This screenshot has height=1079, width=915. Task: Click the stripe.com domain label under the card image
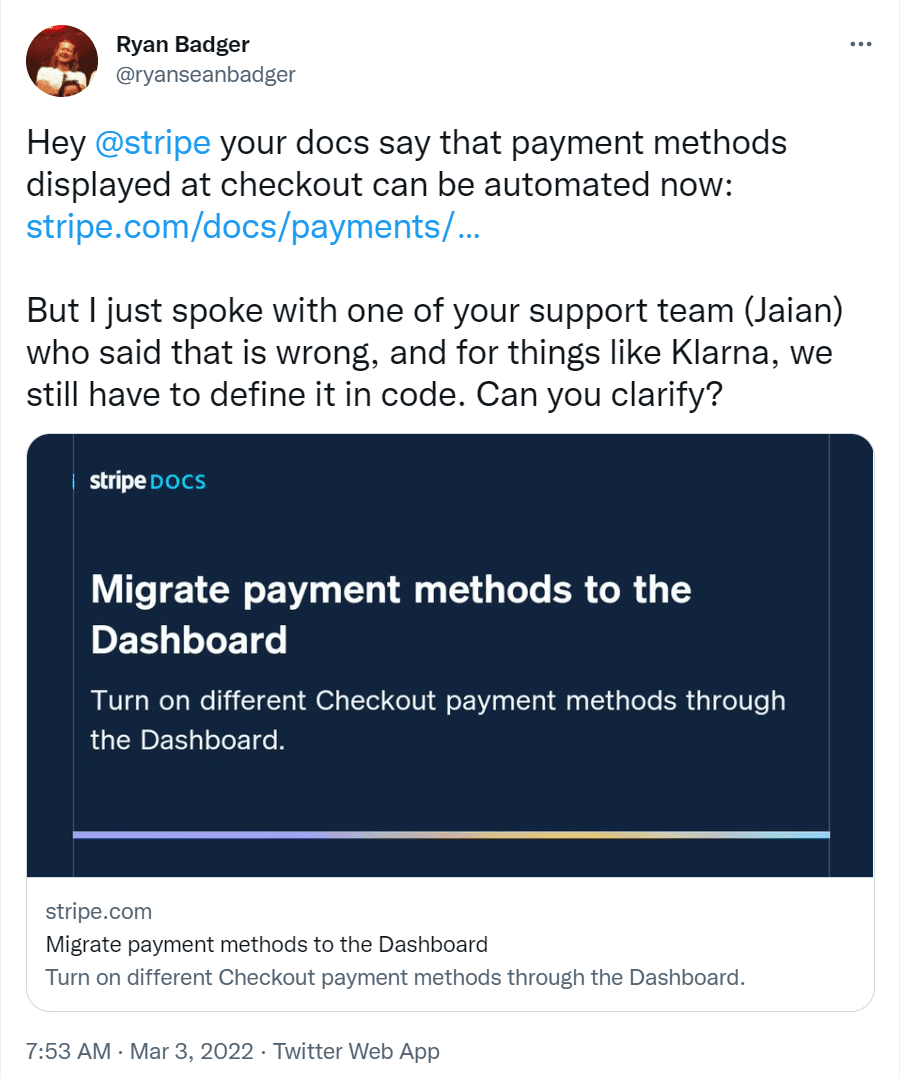pos(99,911)
